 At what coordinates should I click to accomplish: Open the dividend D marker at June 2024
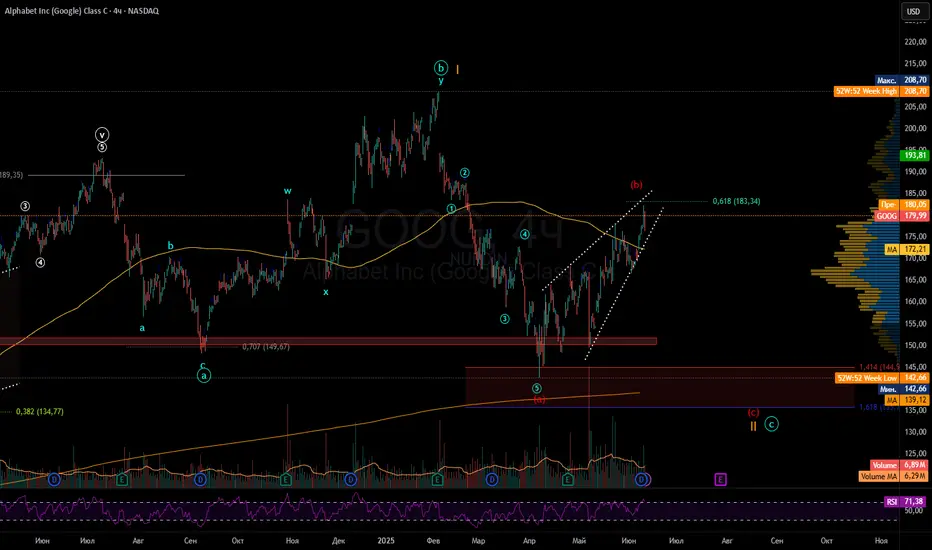(54, 479)
